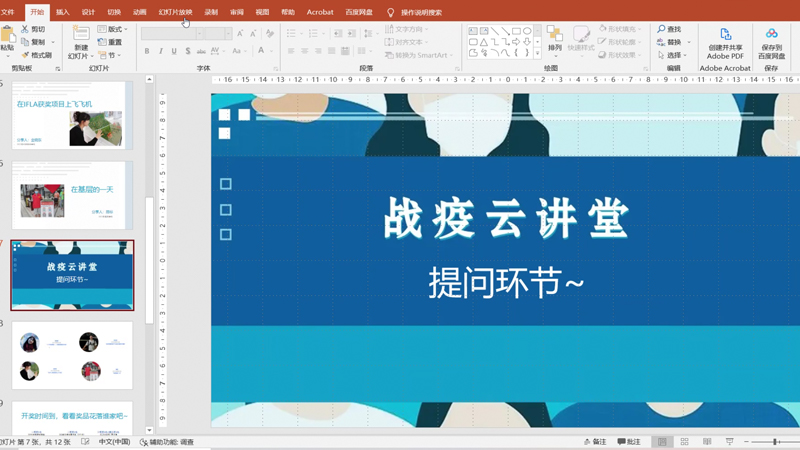Clear all formatting with the eraser A icon
800x450 pixels.
(x=270, y=34)
